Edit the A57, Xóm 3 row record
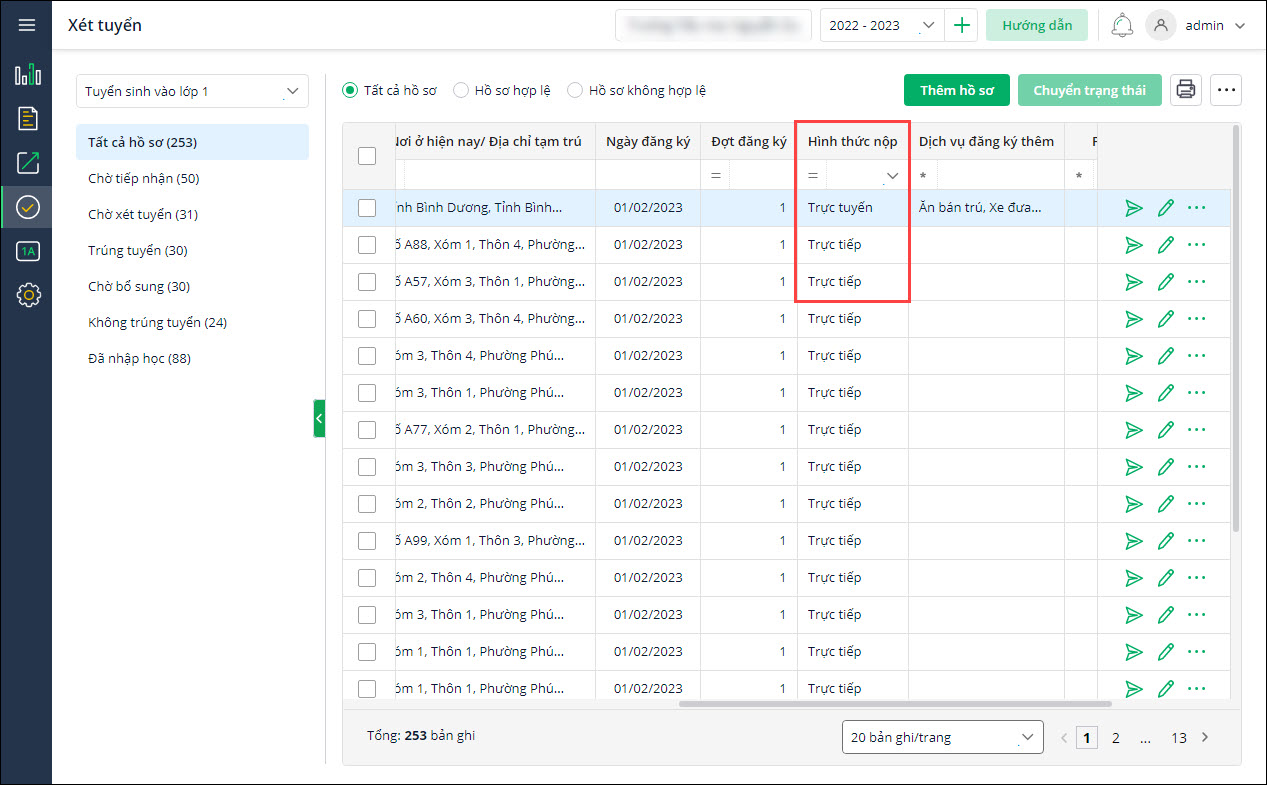The height and width of the screenshot is (785, 1267). click(1165, 282)
